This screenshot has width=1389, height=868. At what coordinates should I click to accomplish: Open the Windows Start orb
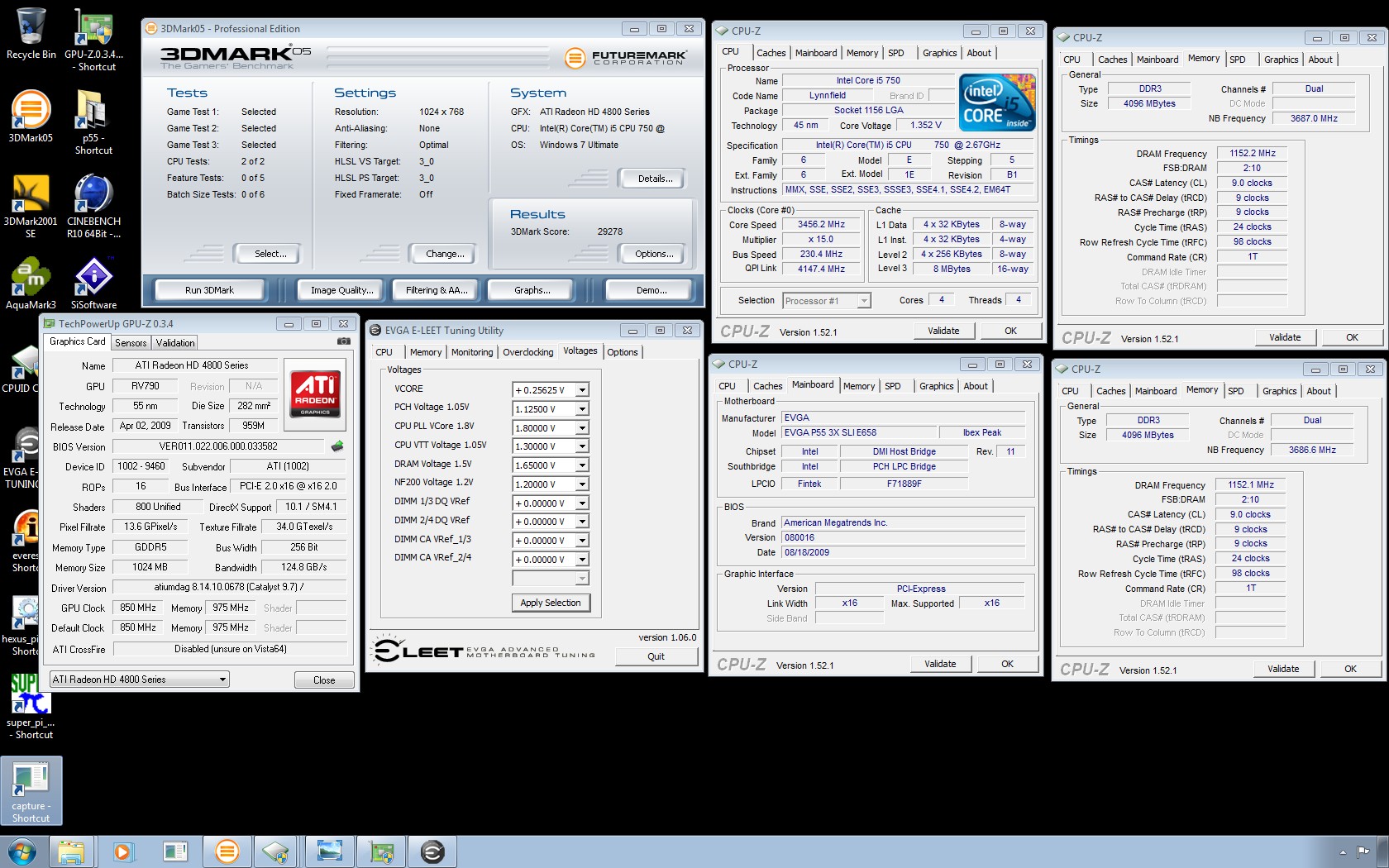click(21, 851)
